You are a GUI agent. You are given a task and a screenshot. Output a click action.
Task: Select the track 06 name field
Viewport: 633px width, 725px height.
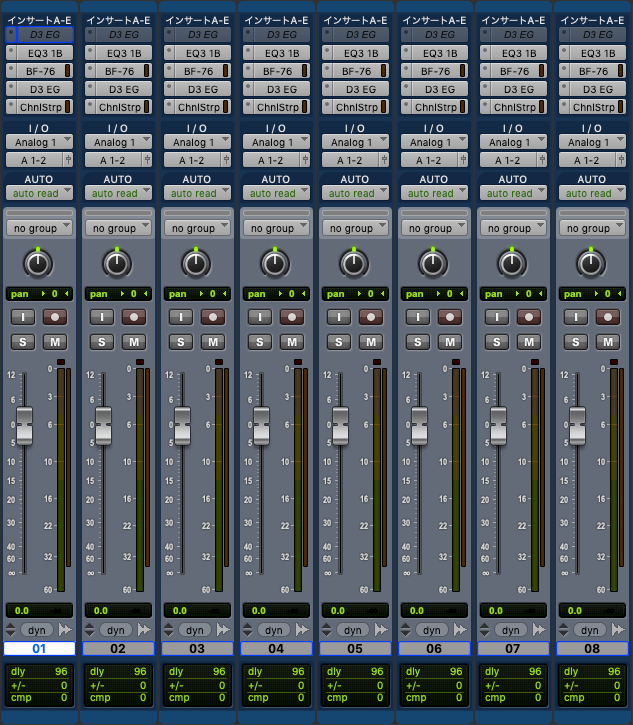tap(434, 649)
